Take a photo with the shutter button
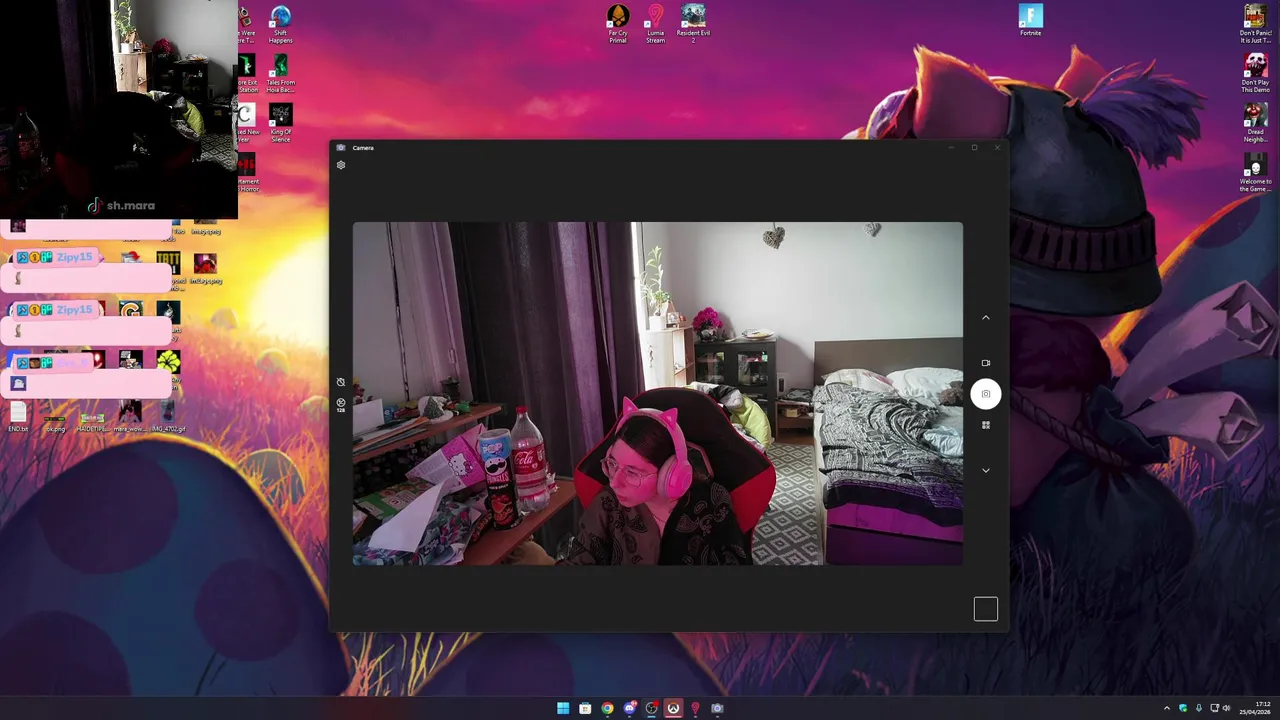1280x720 pixels. 985,394
